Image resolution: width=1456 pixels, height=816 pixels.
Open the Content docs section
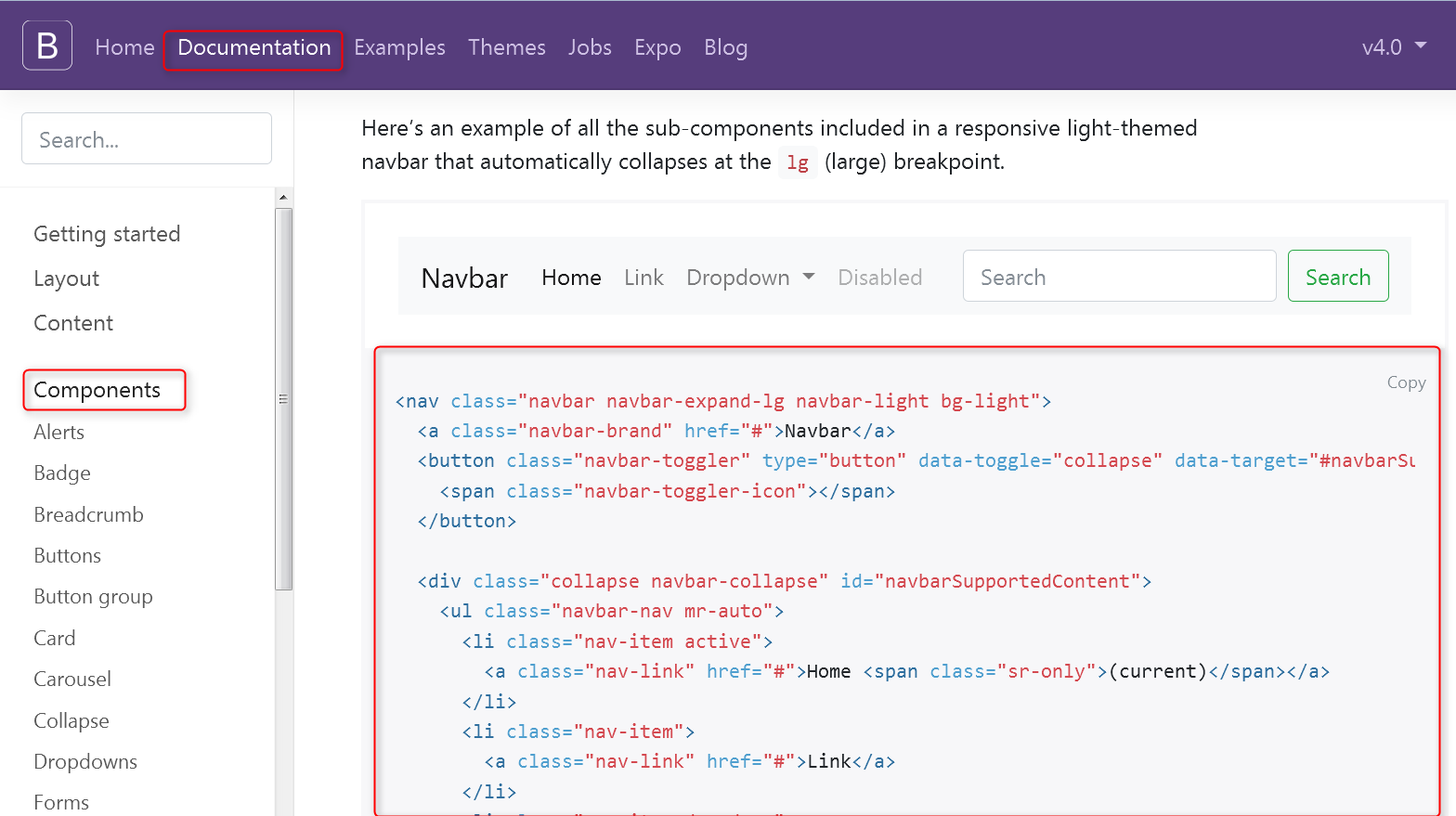point(73,323)
